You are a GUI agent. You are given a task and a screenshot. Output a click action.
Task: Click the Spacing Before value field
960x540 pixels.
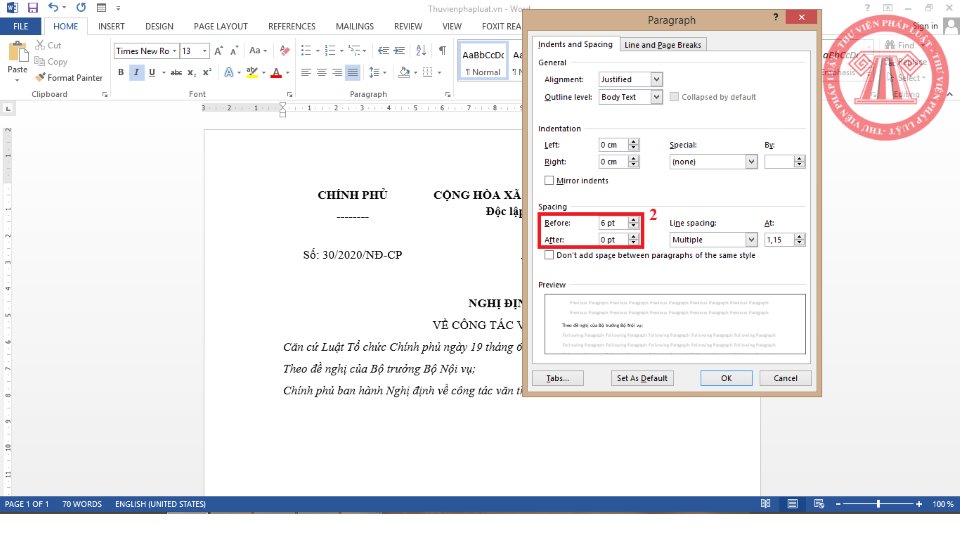[613, 223]
